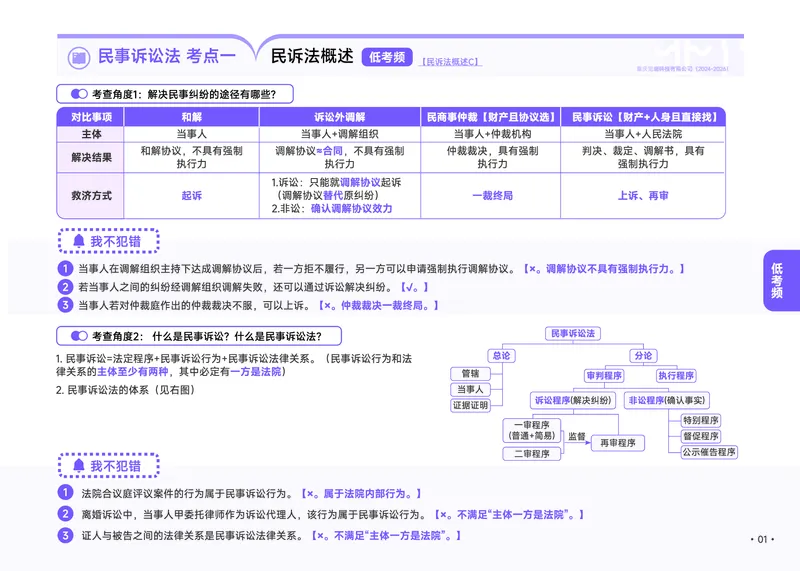
Task: Click the bell icon in the upper 我不犯错 box
Action: pyautogui.click(x=79, y=241)
